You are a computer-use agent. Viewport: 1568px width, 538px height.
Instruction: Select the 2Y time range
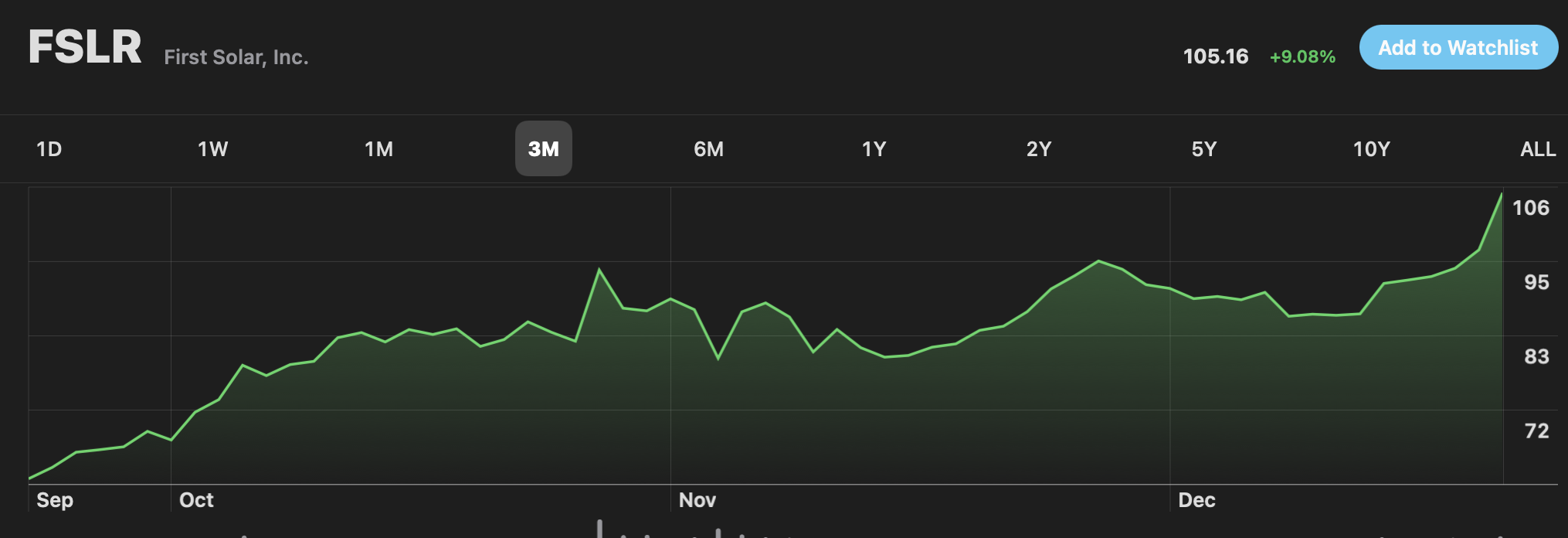click(1039, 149)
